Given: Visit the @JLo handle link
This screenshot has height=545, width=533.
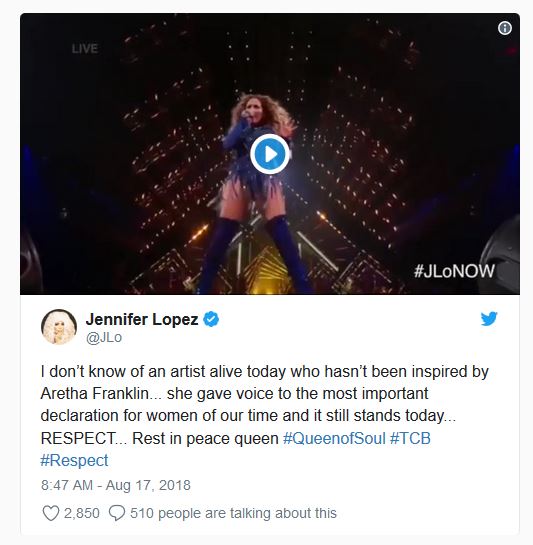Looking at the screenshot, I should (104, 337).
